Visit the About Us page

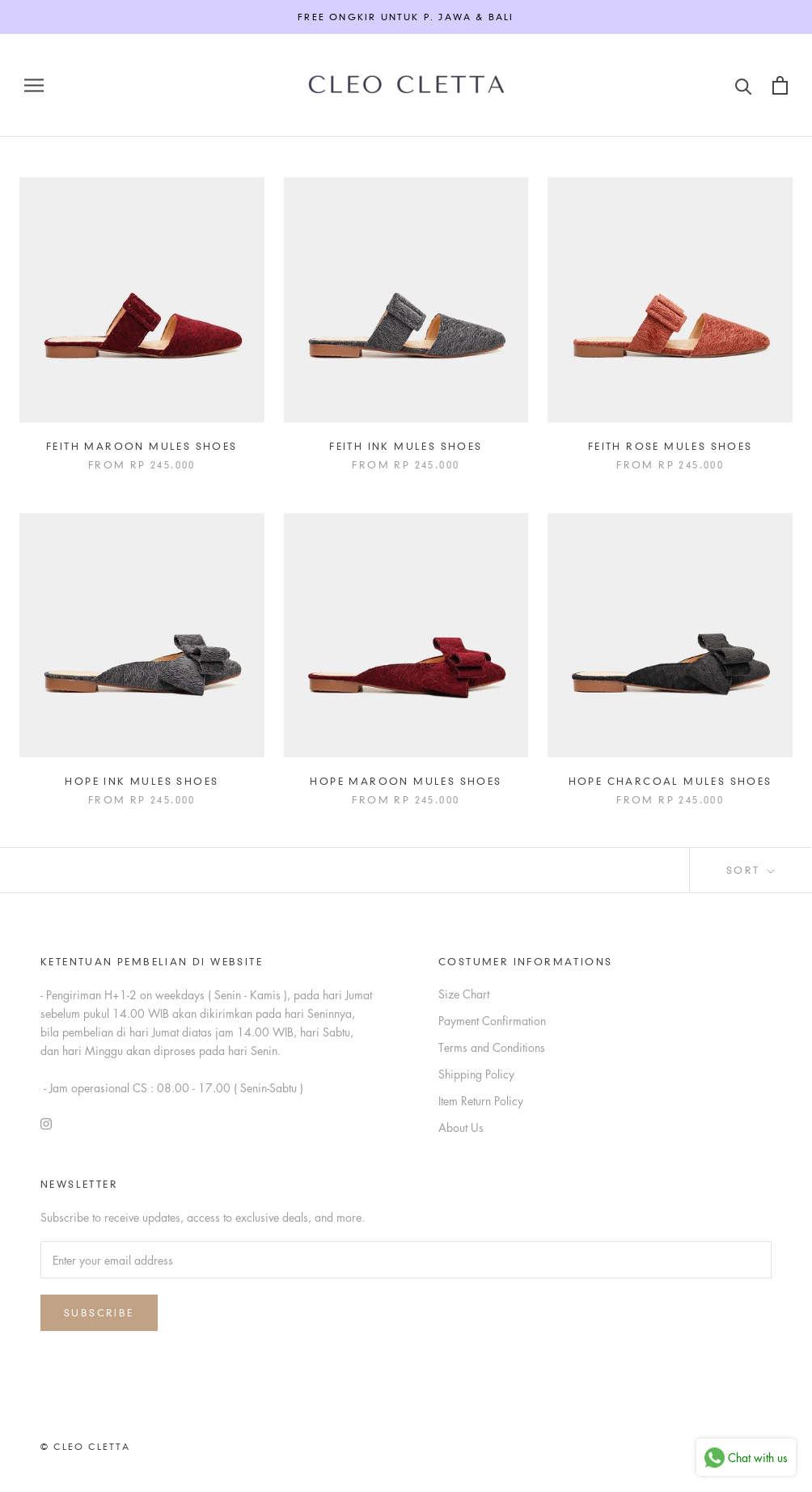click(460, 1128)
